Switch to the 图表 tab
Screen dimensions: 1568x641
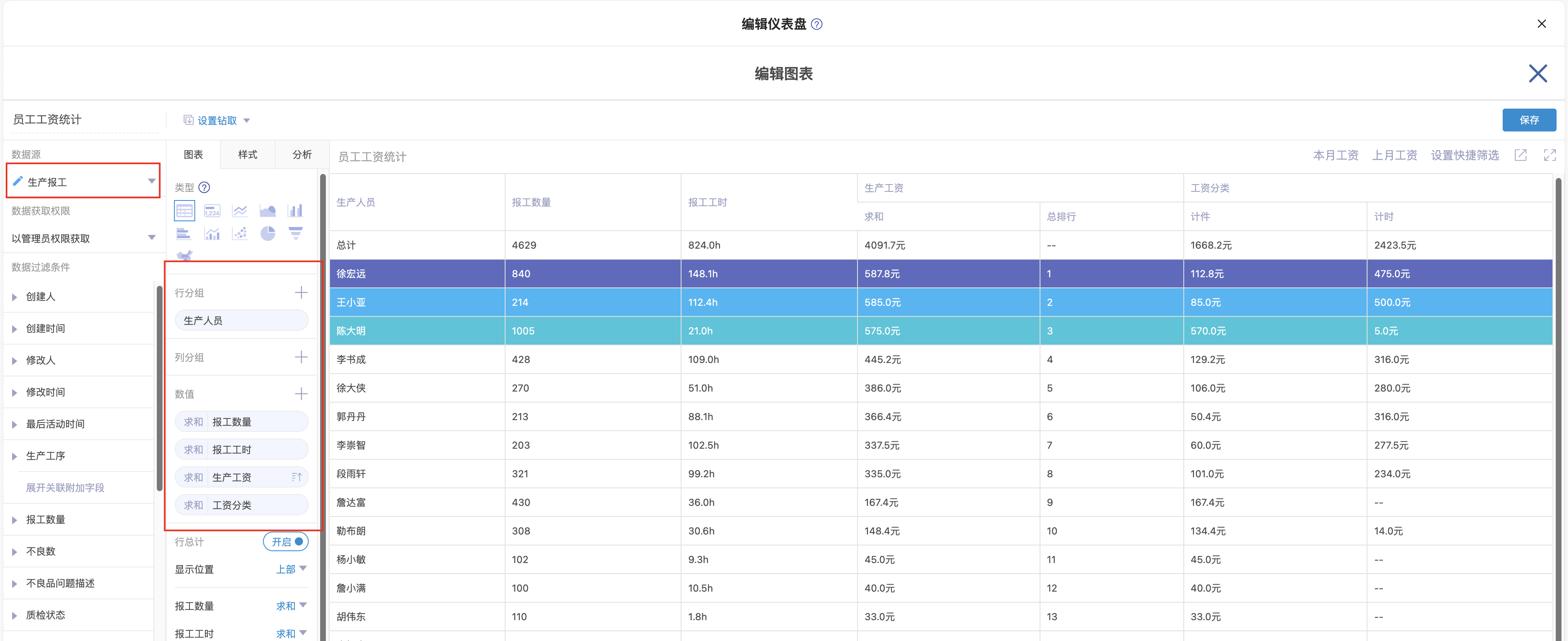click(194, 155)
